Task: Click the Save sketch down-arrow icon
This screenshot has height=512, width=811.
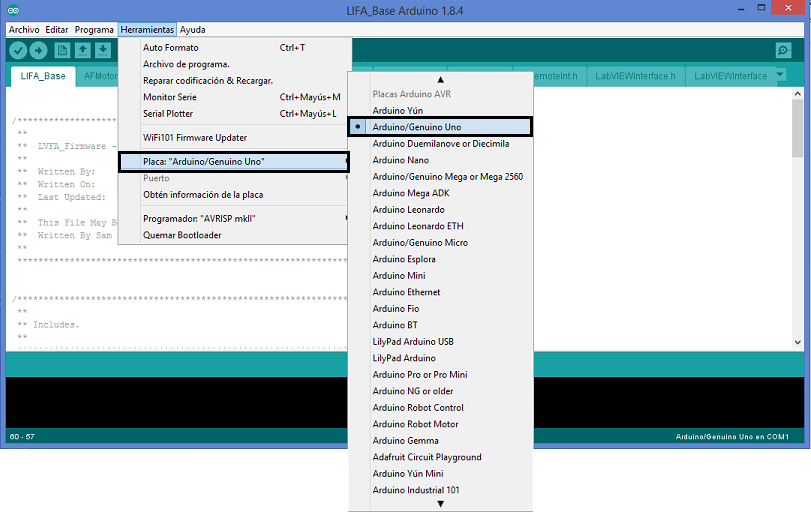Action: 103,50
